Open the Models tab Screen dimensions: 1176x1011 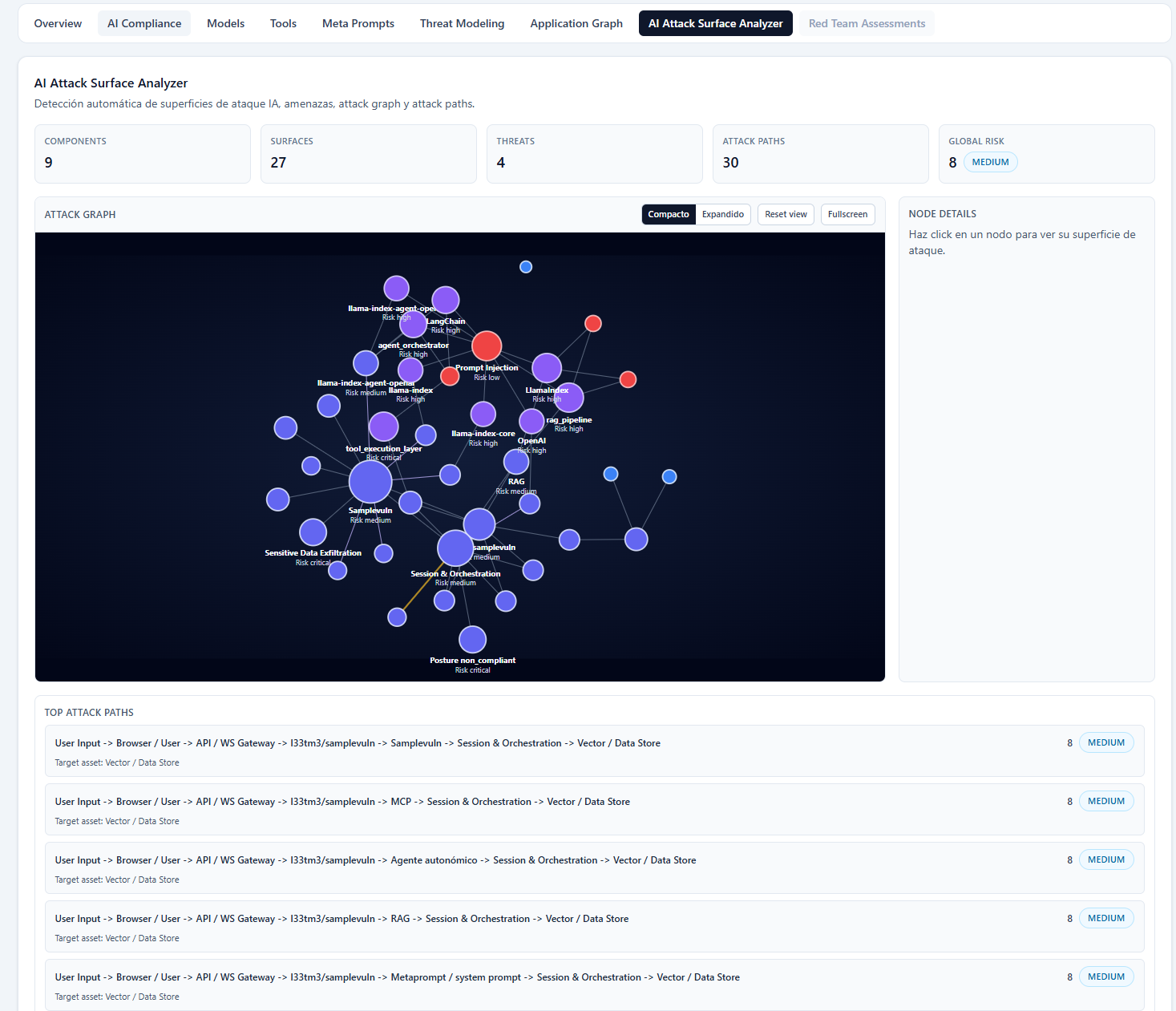(x=225, y=23)
